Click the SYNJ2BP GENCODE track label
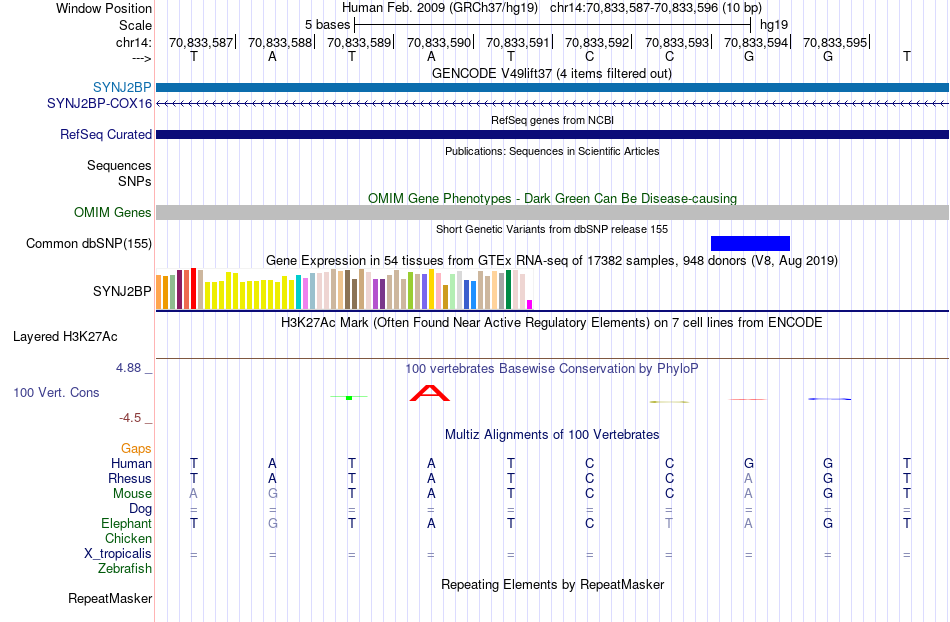 (122, 88)
